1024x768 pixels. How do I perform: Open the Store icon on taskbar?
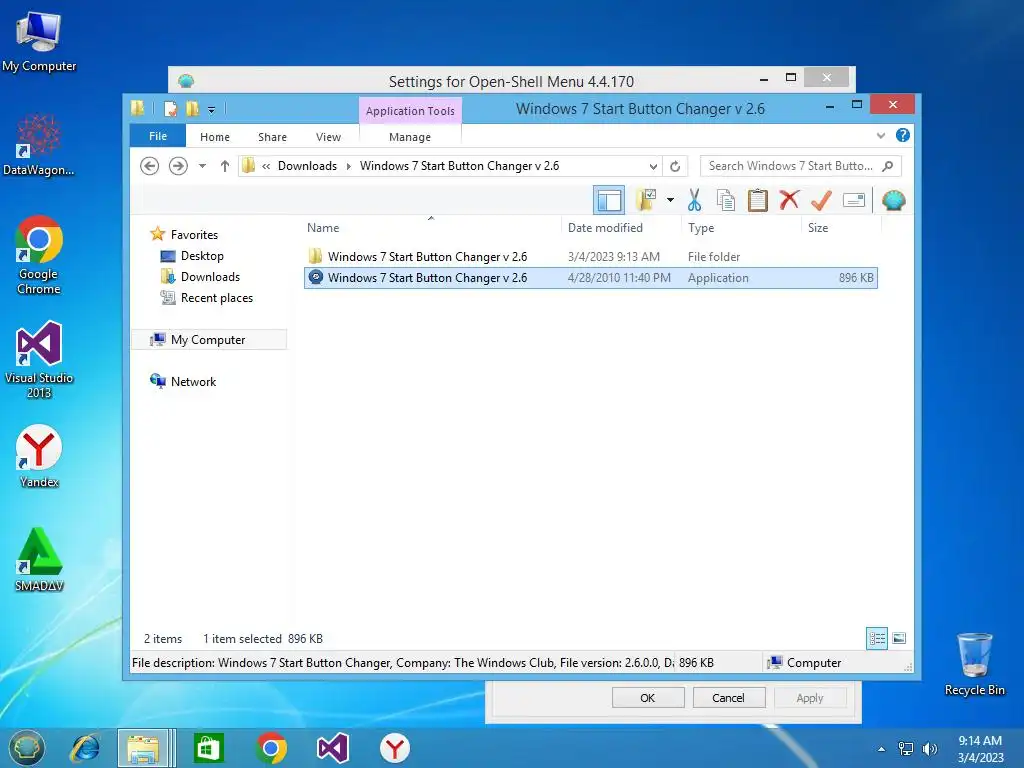(209, 748)
